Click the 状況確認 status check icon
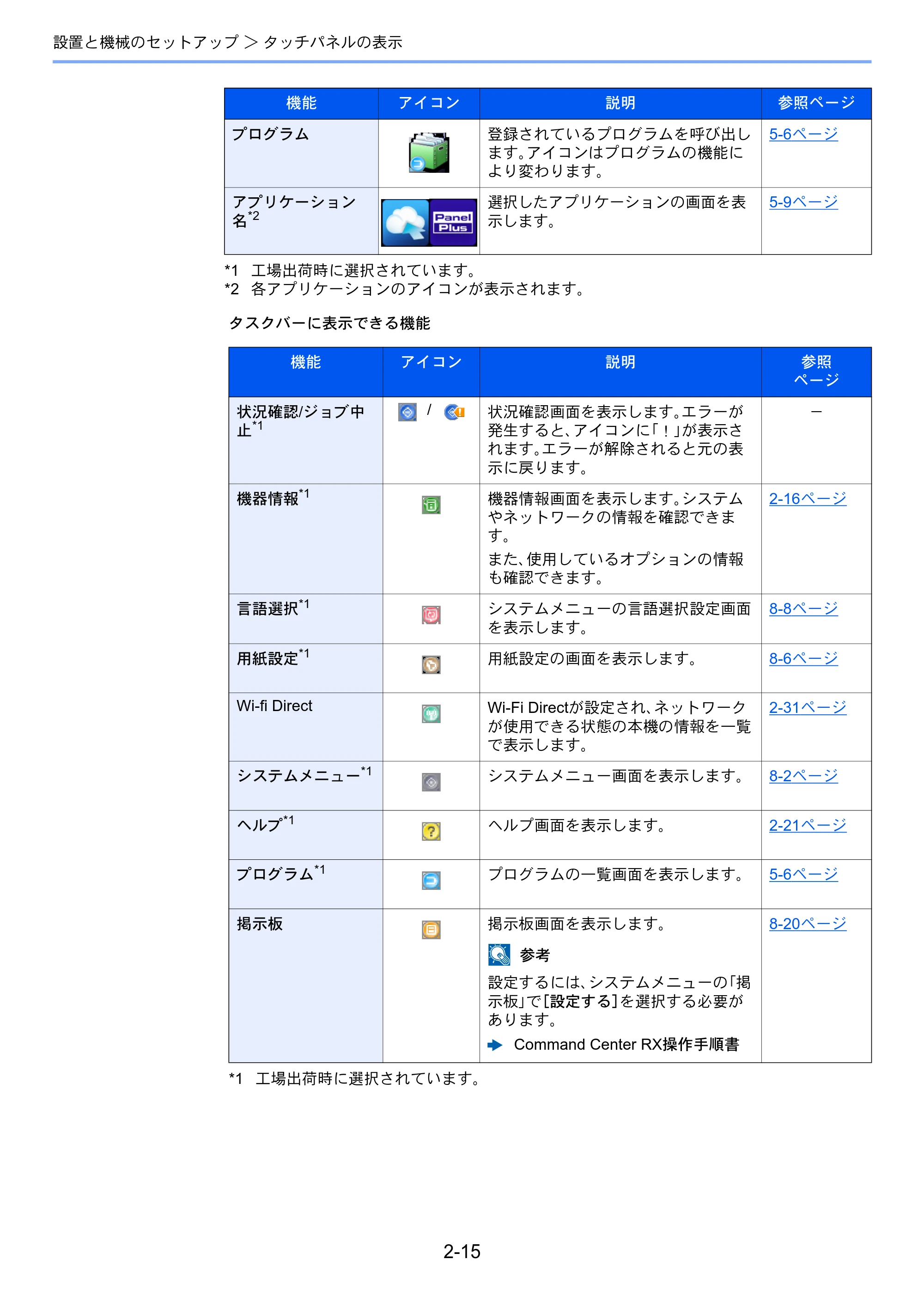This screenshot has height=1308, width=924. click(x=407, y=412)
